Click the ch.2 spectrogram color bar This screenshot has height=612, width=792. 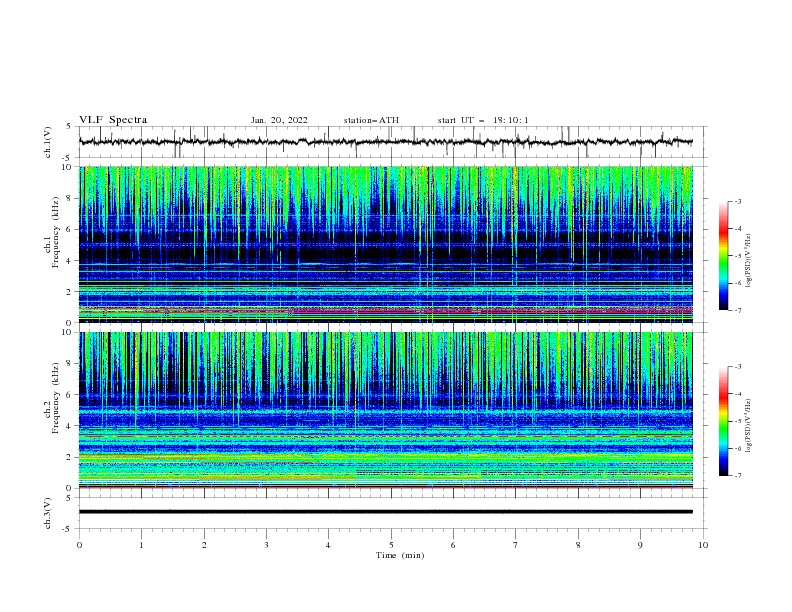tap(723, 421)
